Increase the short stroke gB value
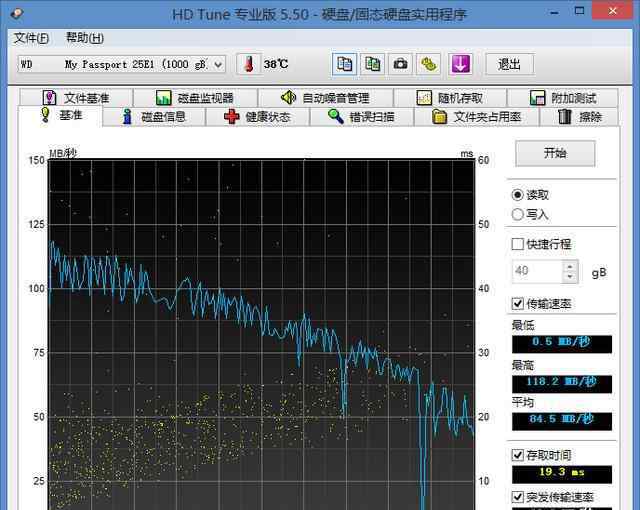The height and width of the screenshot is (510, 640). pos(570,266)
